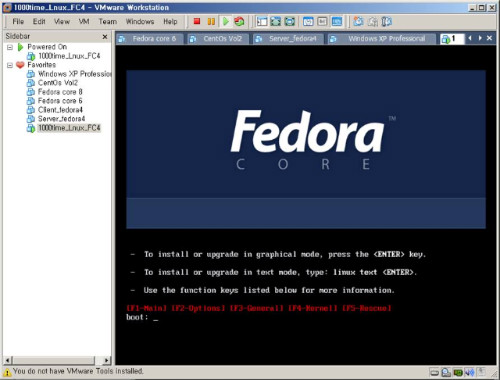Click the green Power On play button
500x380 pixels.
[x=226, y=21]
